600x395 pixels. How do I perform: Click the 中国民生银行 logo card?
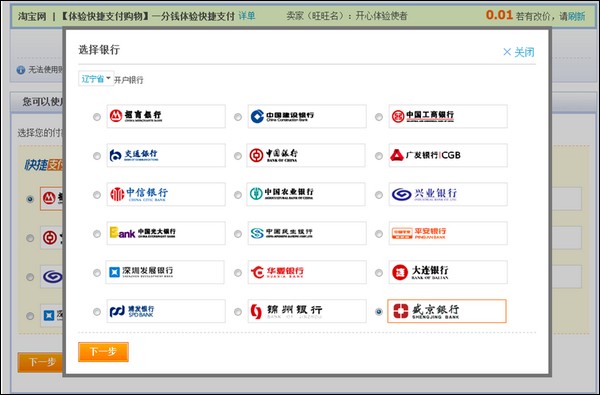click(307, 233)
